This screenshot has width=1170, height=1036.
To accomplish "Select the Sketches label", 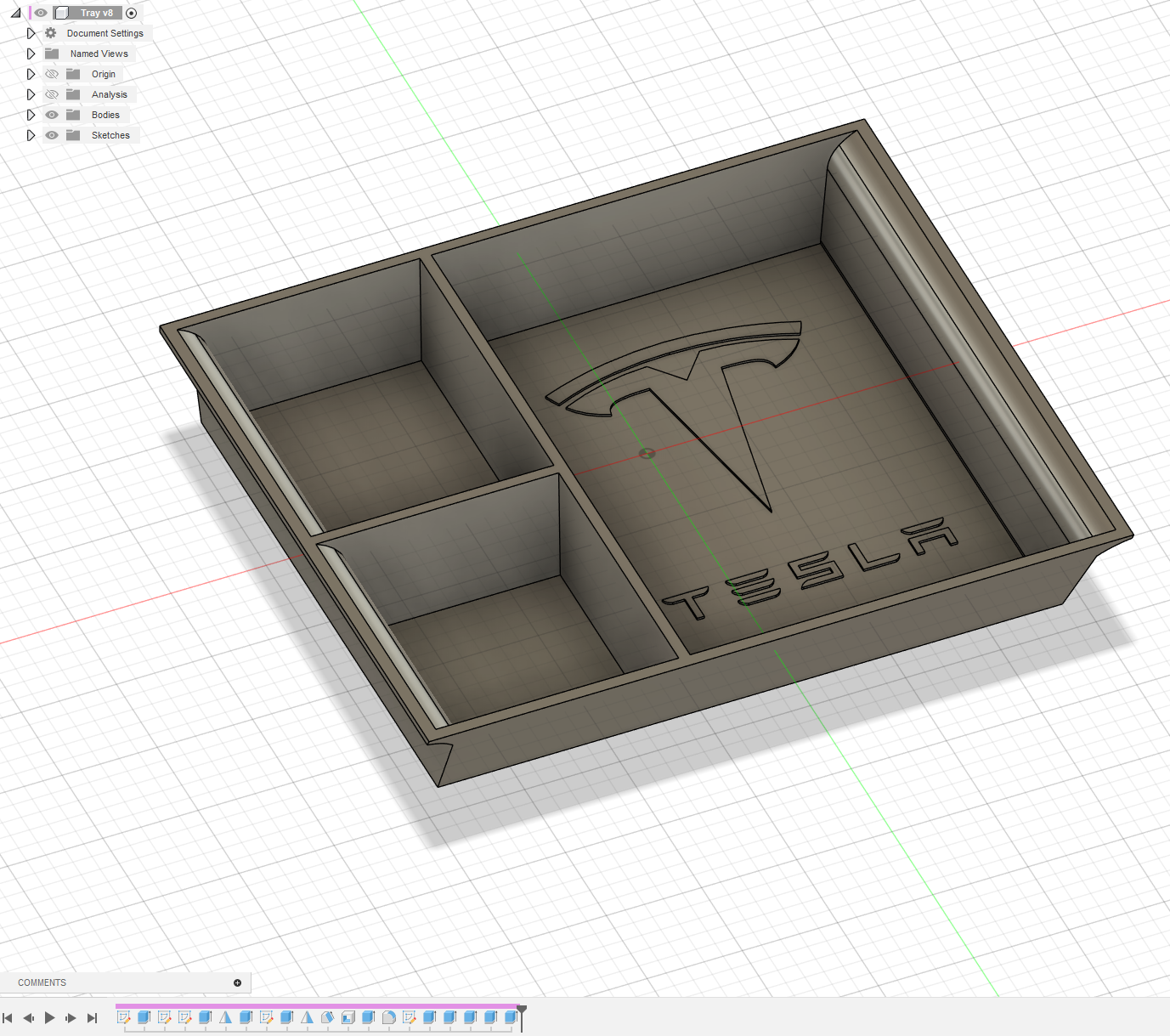I will pos(110,135).
